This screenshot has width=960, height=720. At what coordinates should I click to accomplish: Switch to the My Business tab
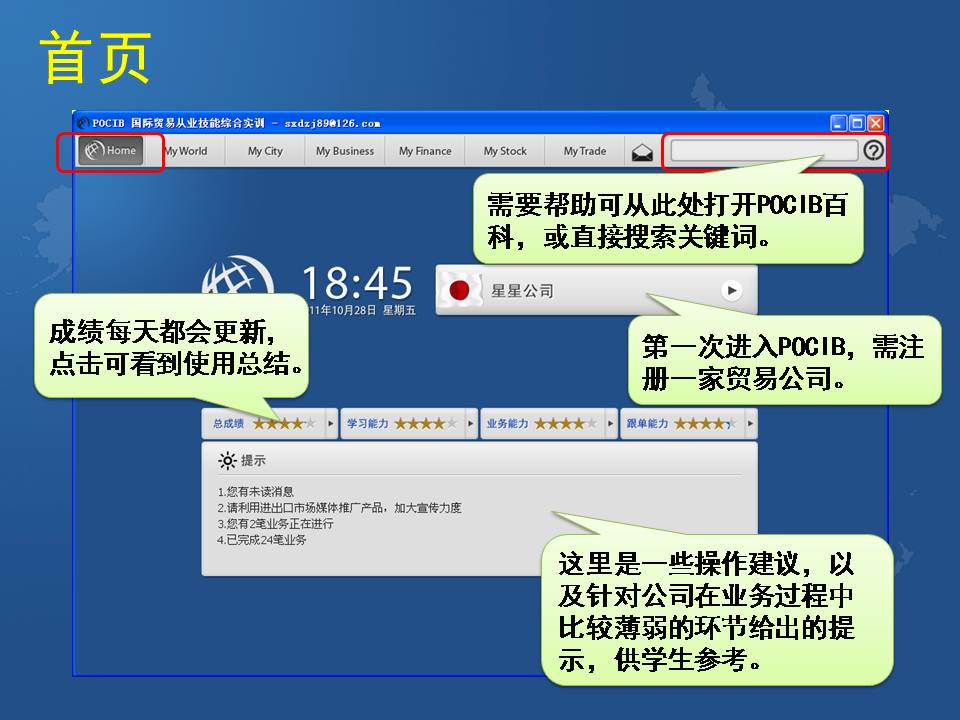tap(345, 151)
